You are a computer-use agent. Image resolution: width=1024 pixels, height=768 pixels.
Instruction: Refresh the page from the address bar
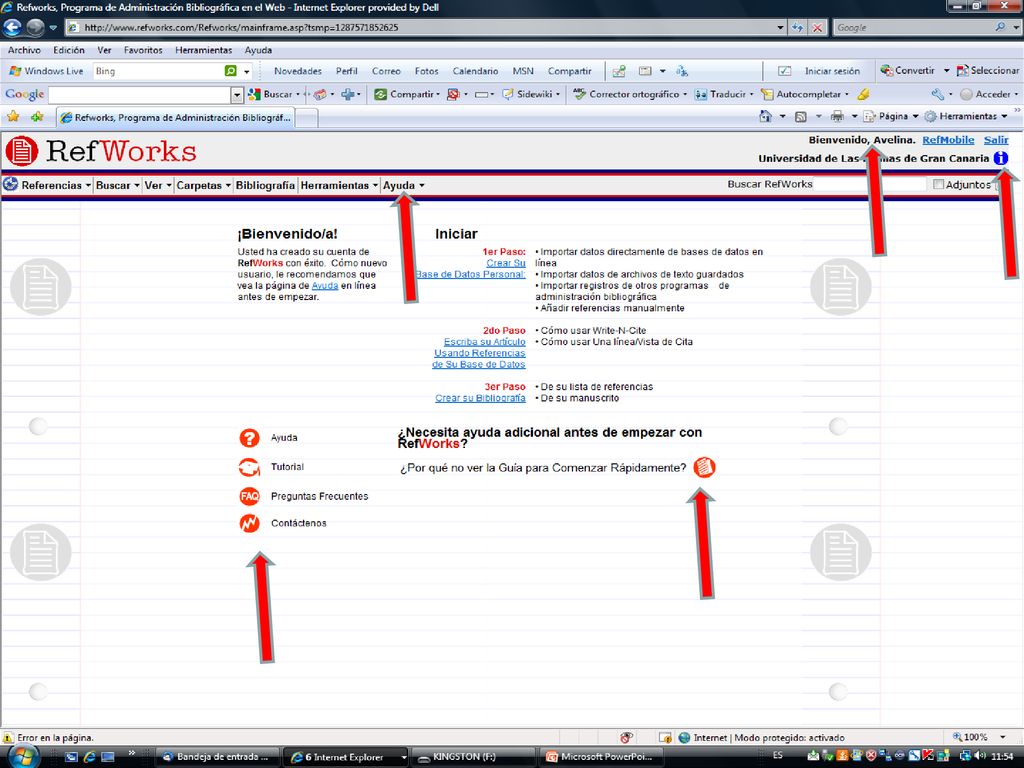click(797, 27)
